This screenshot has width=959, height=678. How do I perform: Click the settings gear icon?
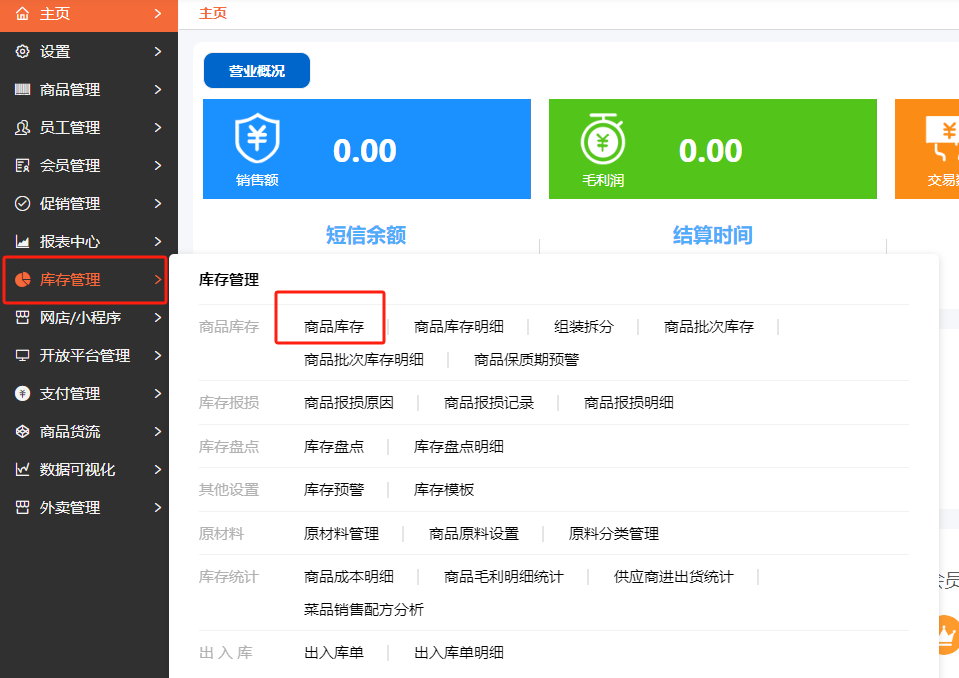tap(22, 52)
